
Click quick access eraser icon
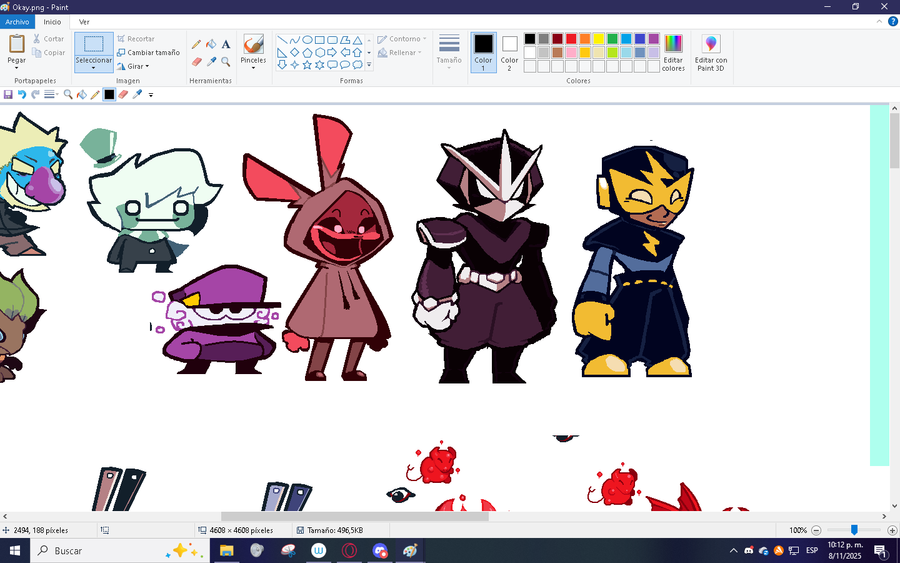pos(123,94)
